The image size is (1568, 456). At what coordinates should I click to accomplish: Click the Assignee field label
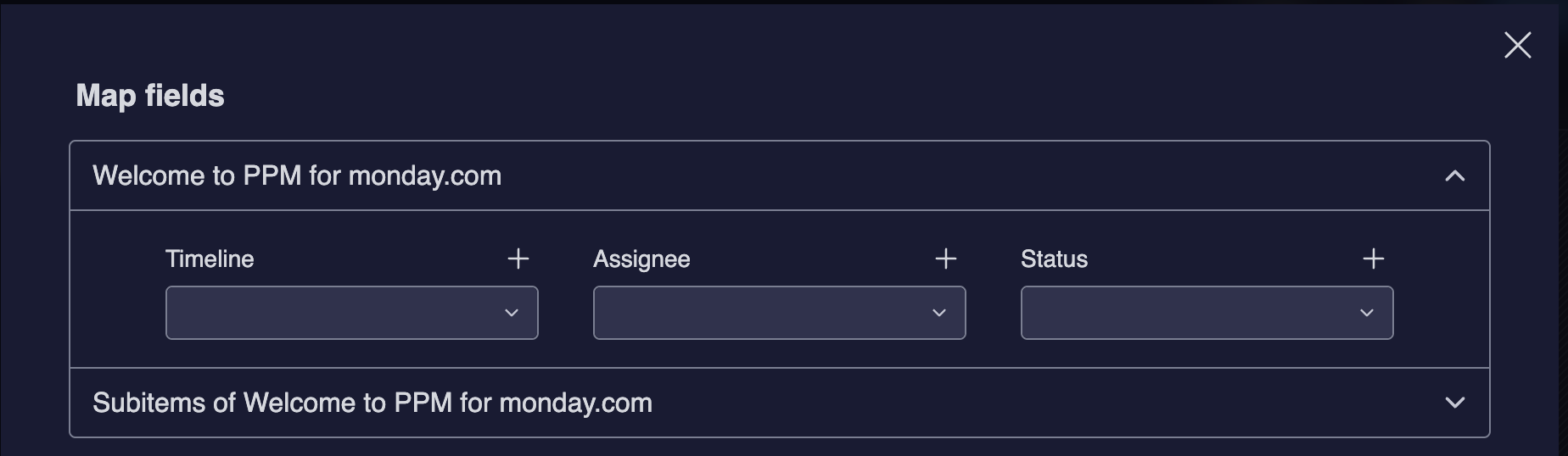[x=641, y=259]
